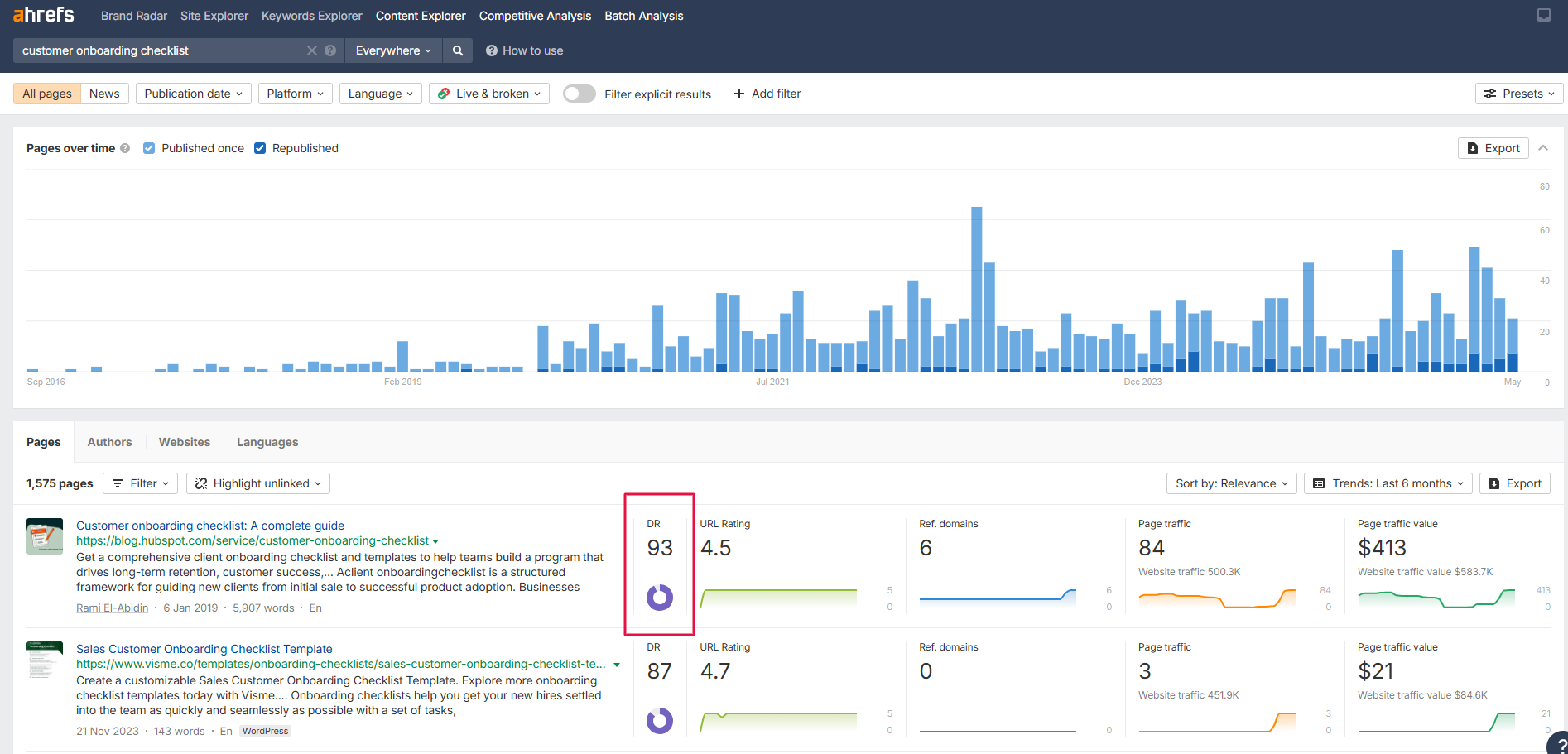Click the DR 87 donut chart icon
1568x754 pixels.
pyautogui.click(x=660, y=721)
